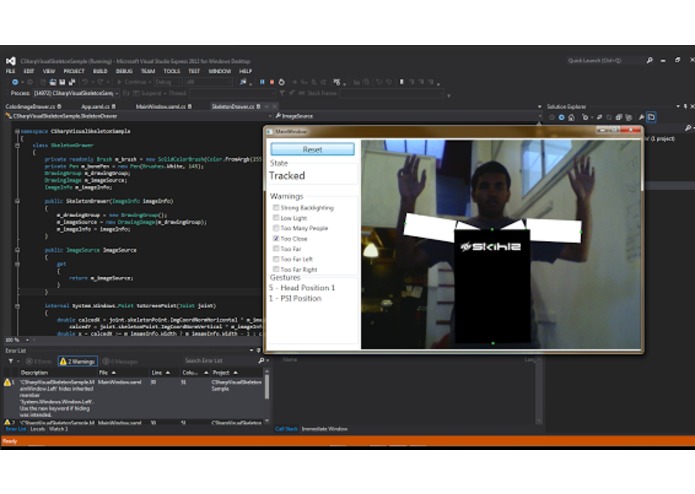Tick the Too Far checkbox
The width and height of the screenshot is (695, 494).
(276, 249)
